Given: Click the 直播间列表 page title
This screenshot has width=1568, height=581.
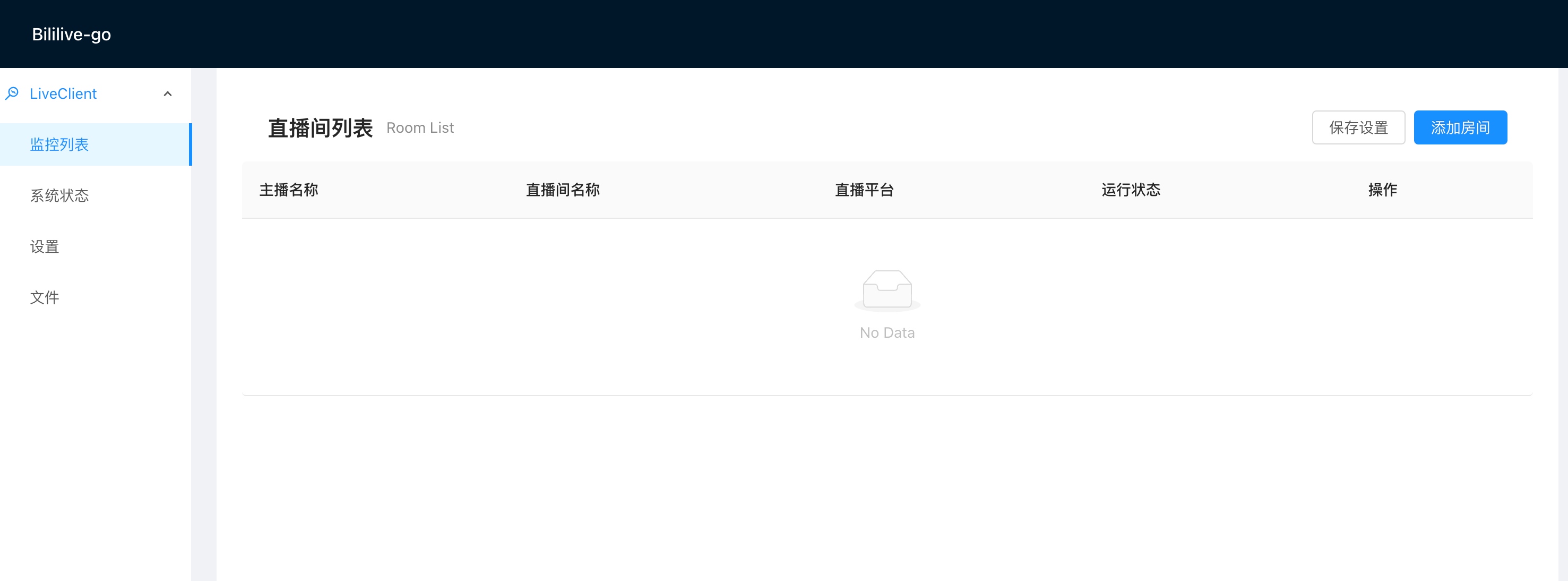Looking at the screenshot, I should pyautogui.click(x=321, y=127).
